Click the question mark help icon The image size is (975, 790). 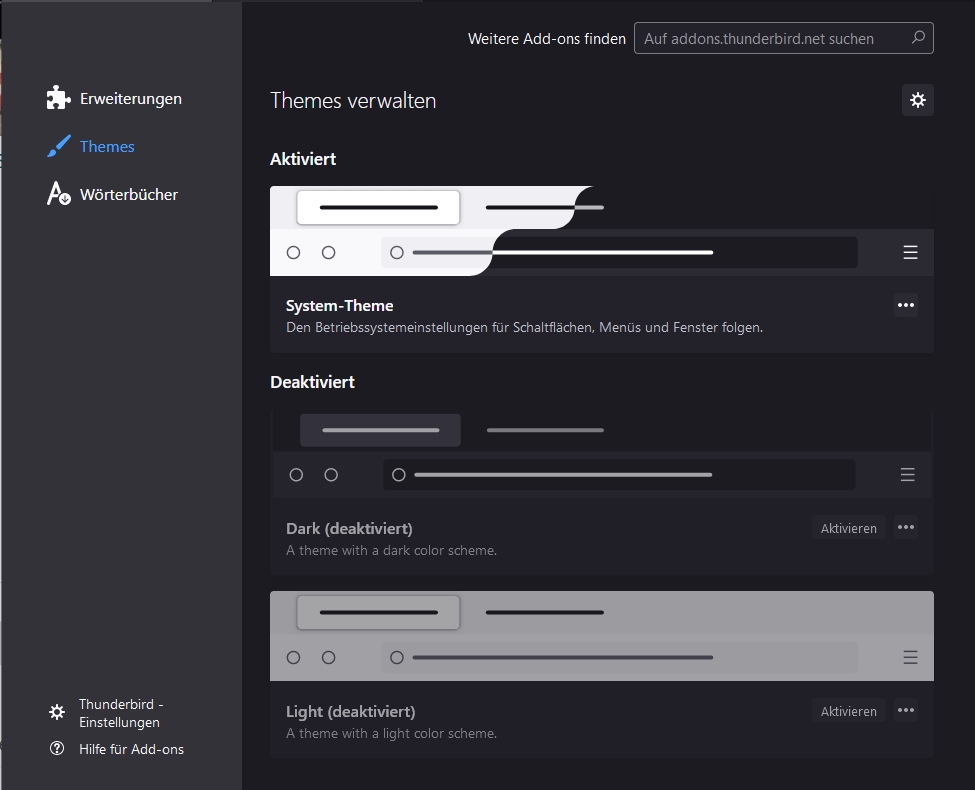(57, 749)
